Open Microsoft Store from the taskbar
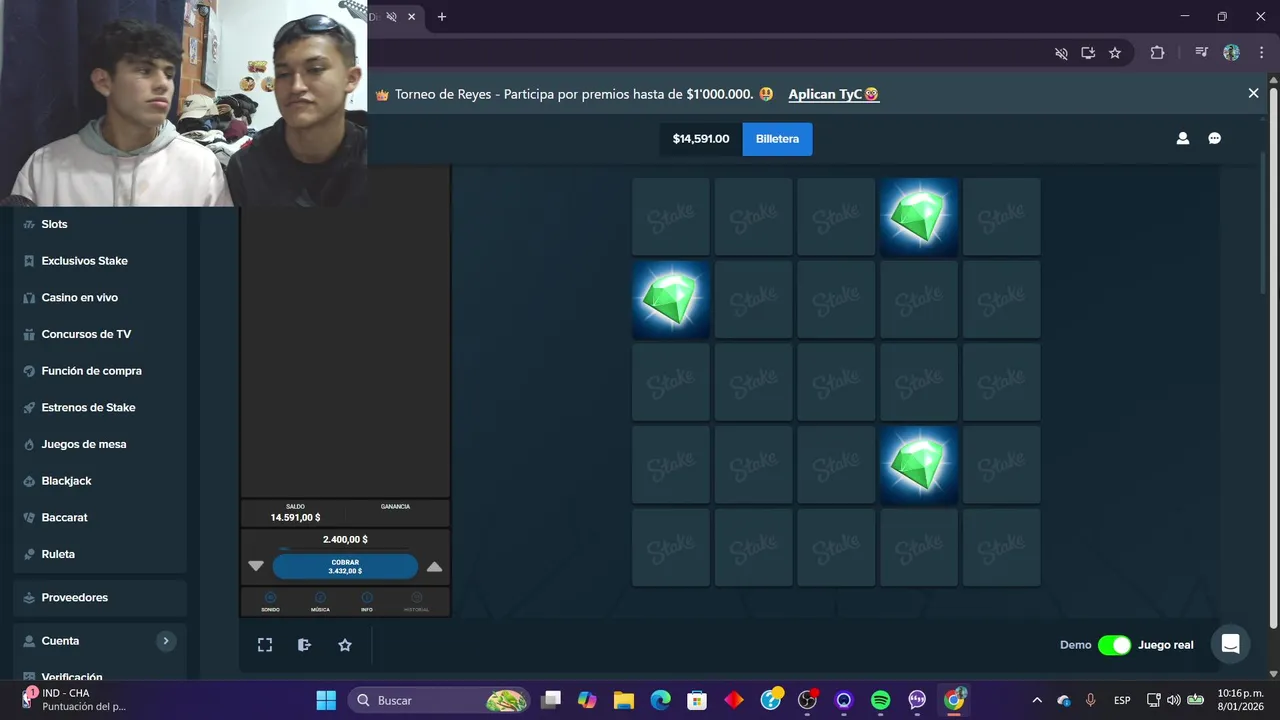 tap(697, 700)
